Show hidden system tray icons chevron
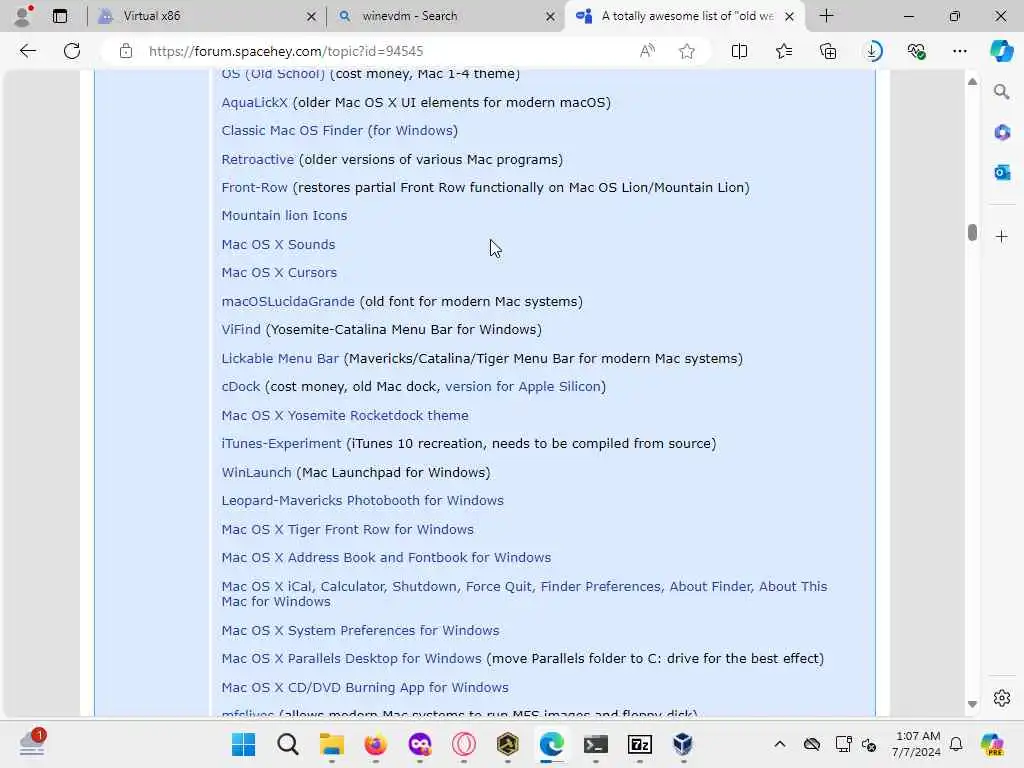The image size is (1024, 768). [780, 744]
